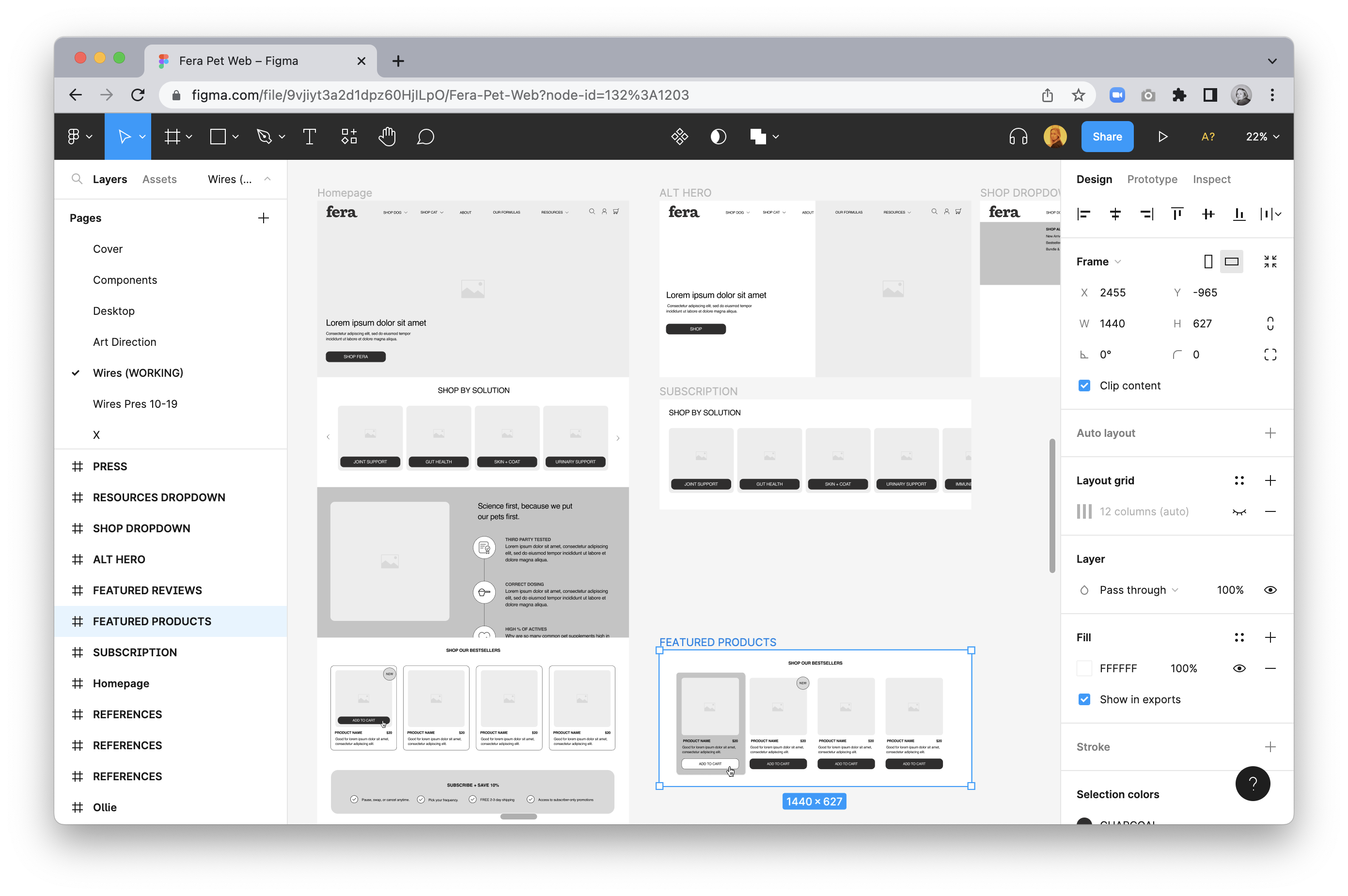
Task: Click the Share button
Action: tap(1107, 137)
